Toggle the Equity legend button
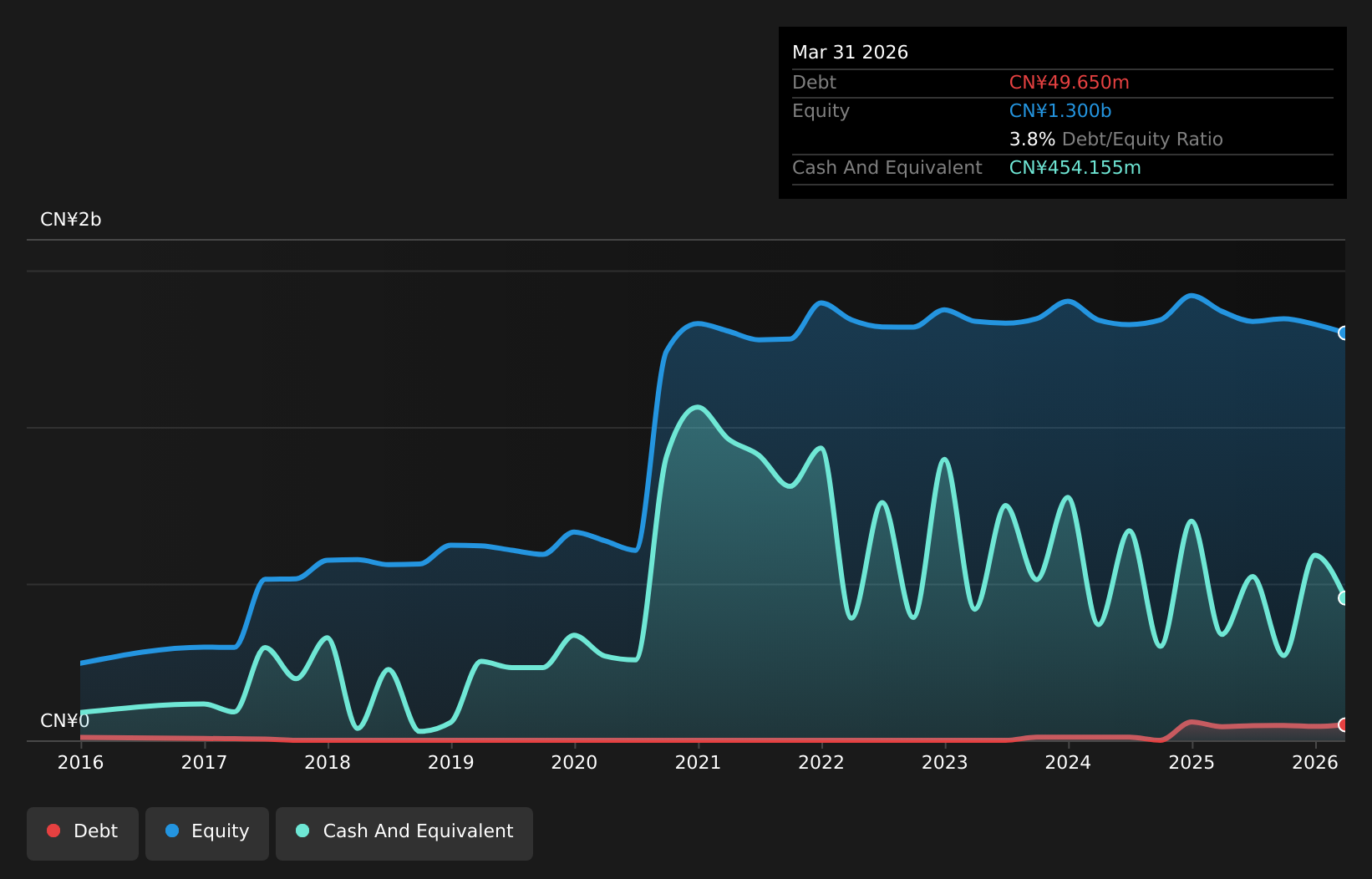The image size is (1372, 879). [207, 833]
